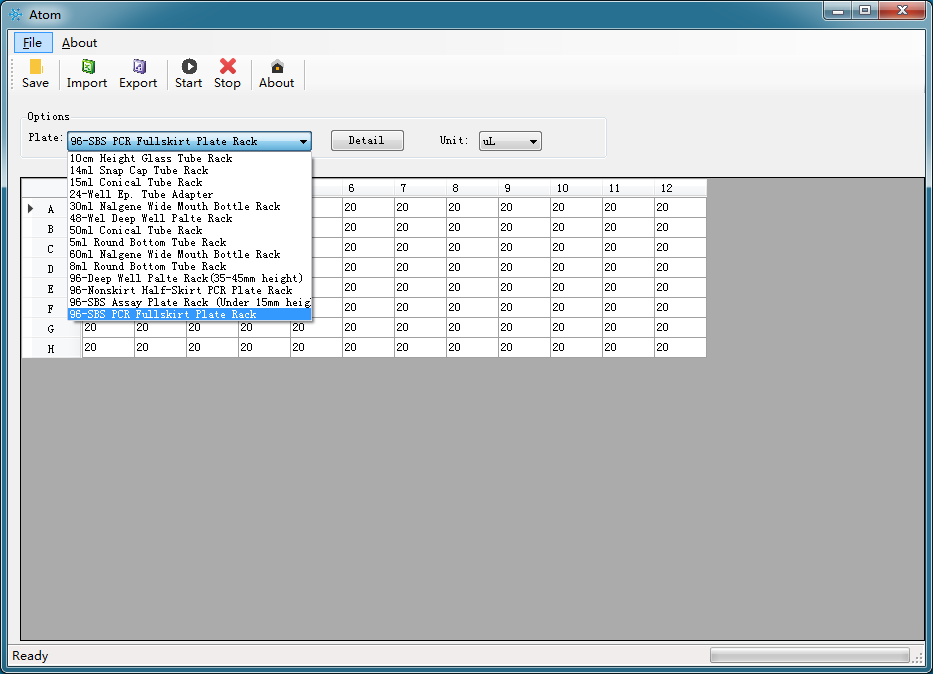Image resolution: width=933 pixels, height=674 pixels.
Task: Click cell in row A column 7
Action: 419,208
